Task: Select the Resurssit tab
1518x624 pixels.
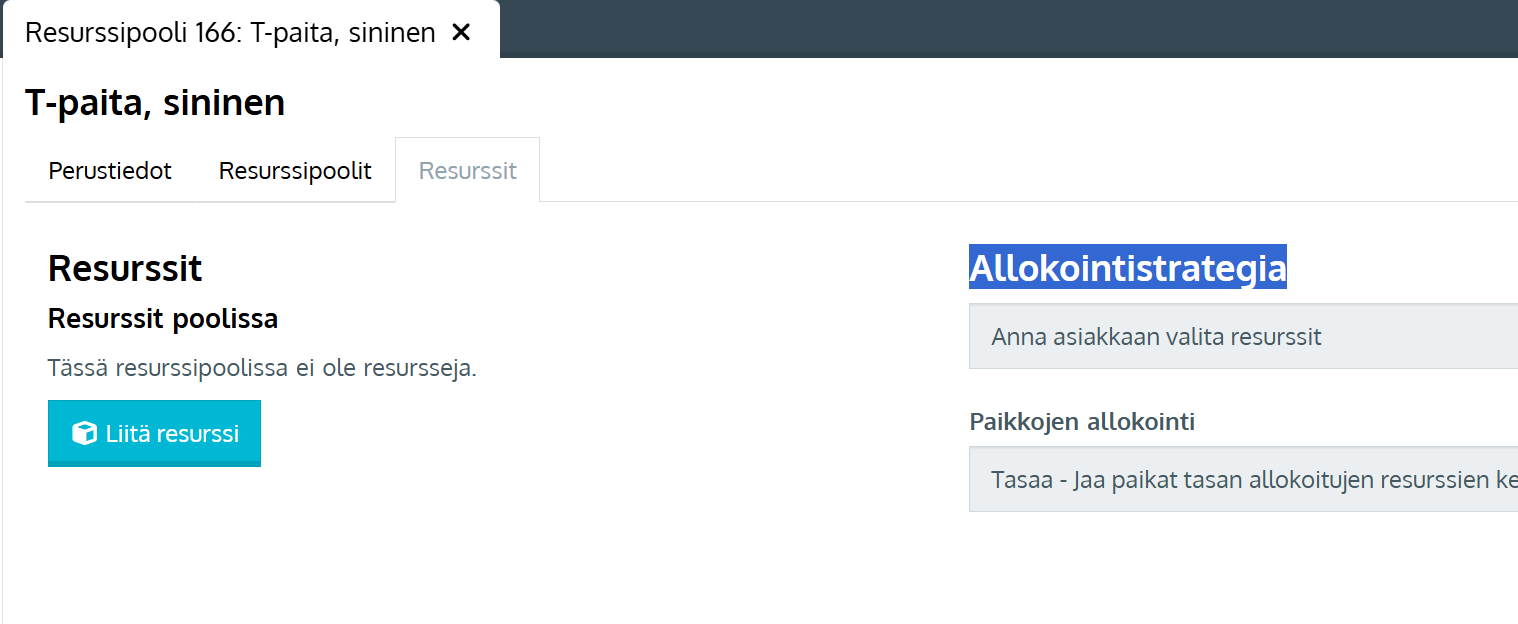Action: pos(467,171)
